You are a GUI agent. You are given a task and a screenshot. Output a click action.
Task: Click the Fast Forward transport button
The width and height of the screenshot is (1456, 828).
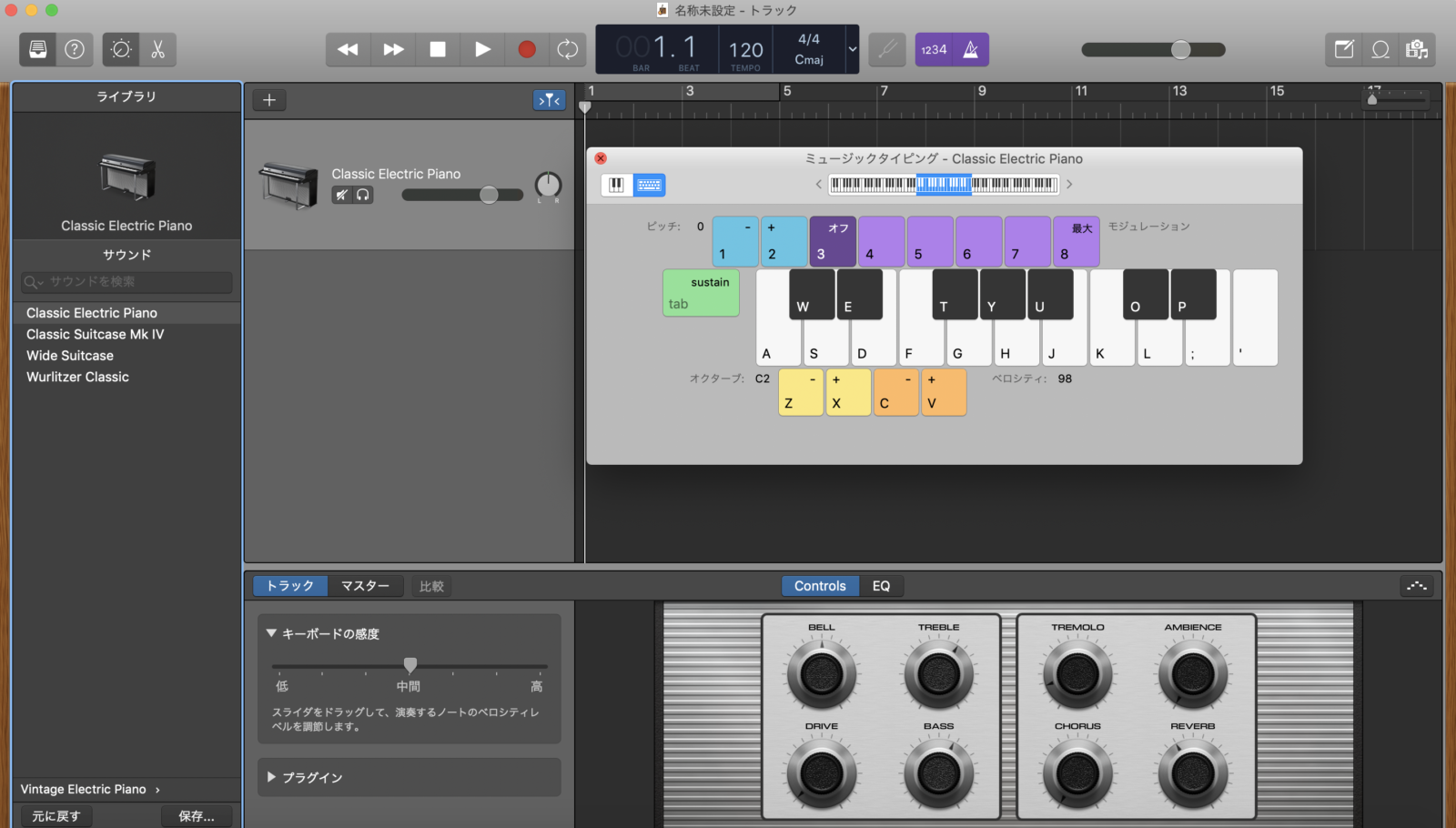point(393,49)
